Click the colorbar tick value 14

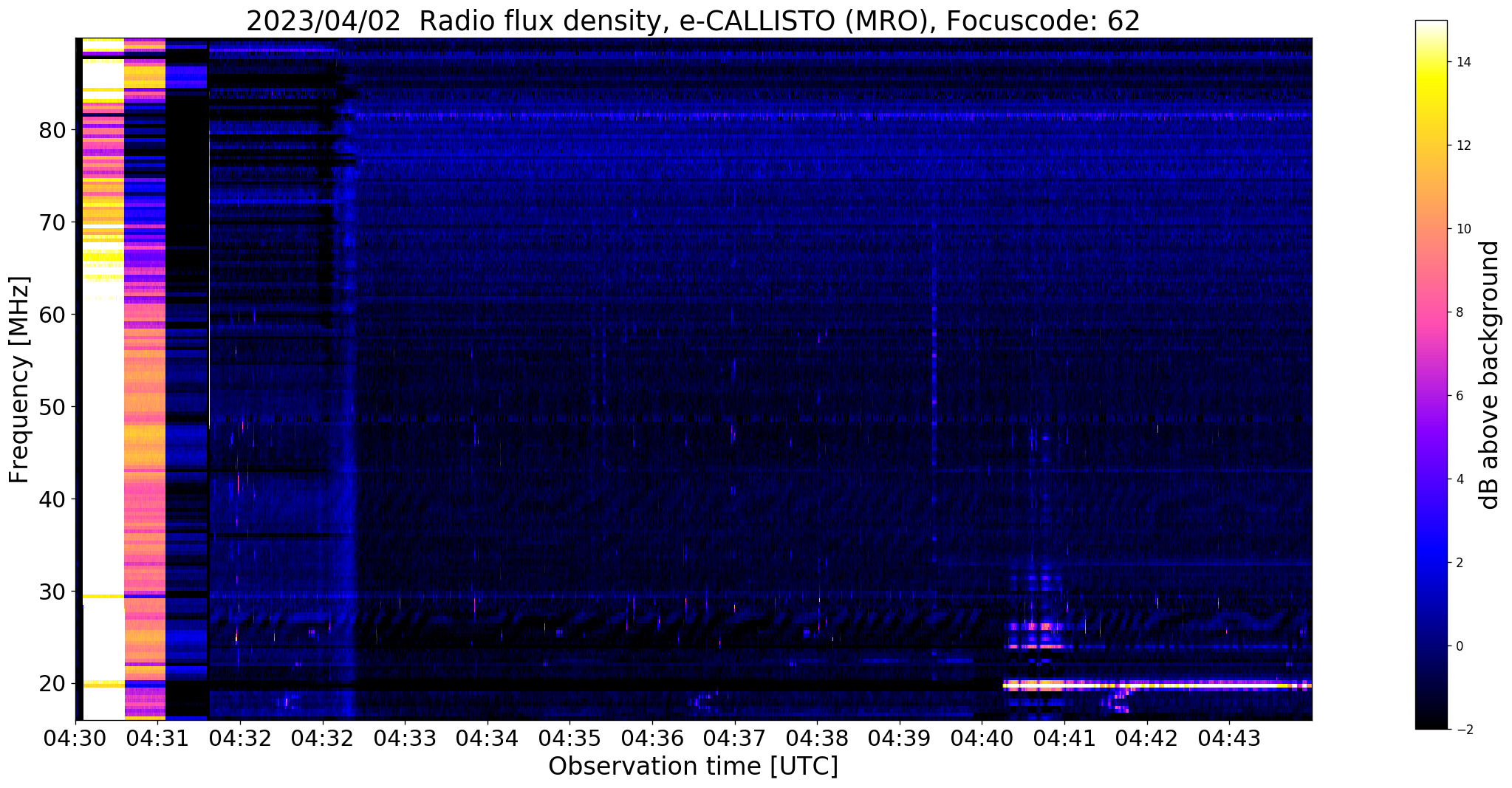[1463, 62]
